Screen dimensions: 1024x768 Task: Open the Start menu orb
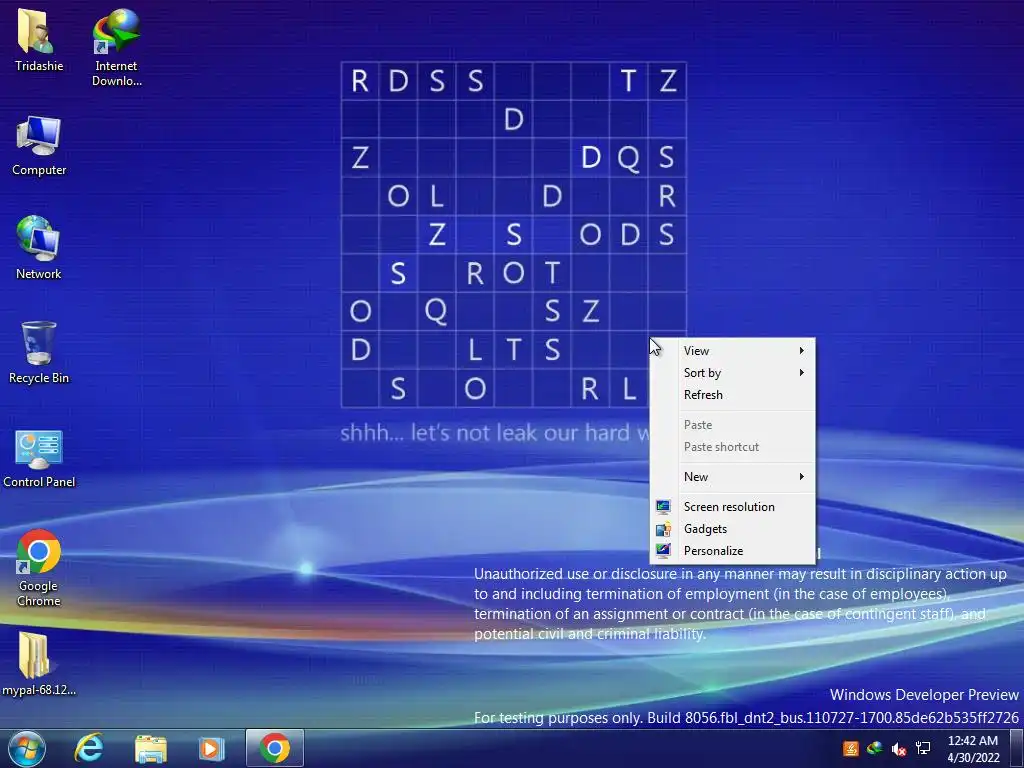(26, 748)
